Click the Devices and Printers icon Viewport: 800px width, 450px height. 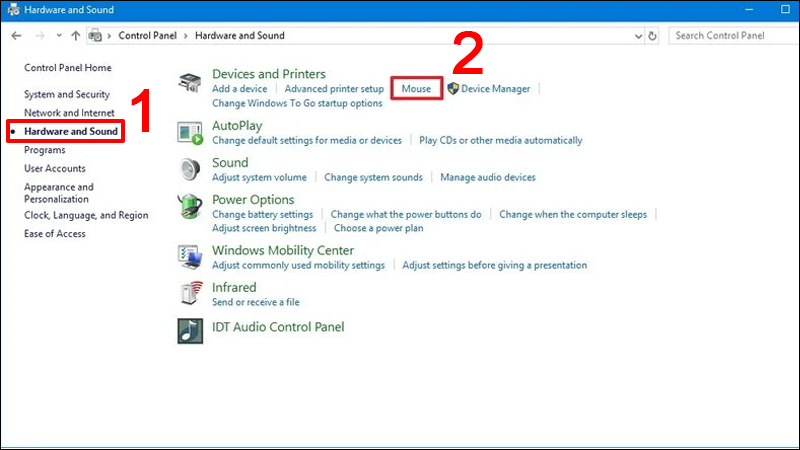click(x=190, y=83)
